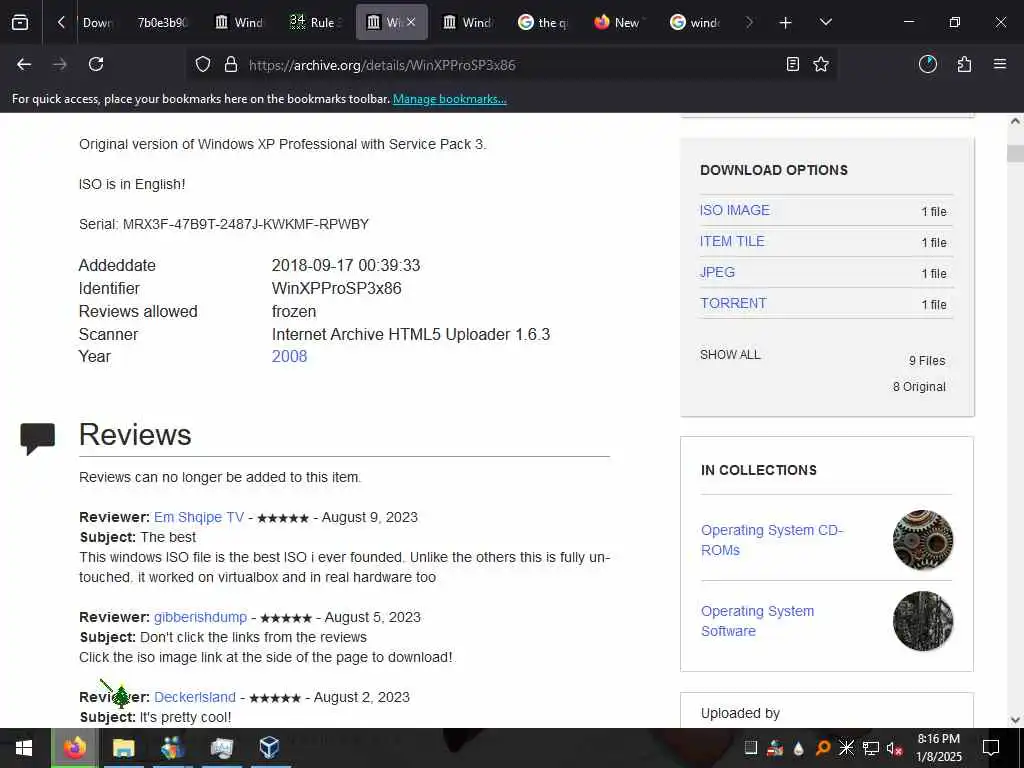Click scrollbar up arrow
The width and height of the screenshot is (1024, 768).
(x=1015, y=121)
